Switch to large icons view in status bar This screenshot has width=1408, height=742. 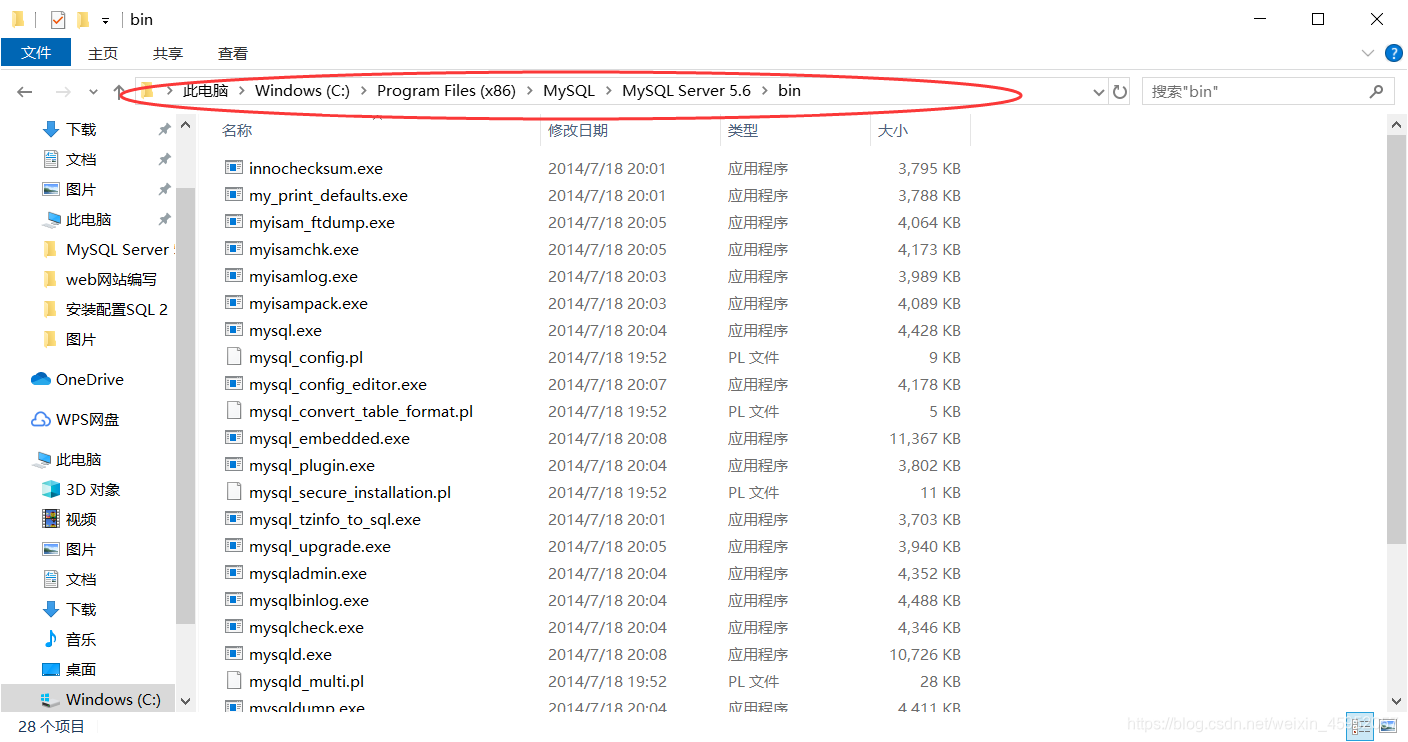point(1387,724)
